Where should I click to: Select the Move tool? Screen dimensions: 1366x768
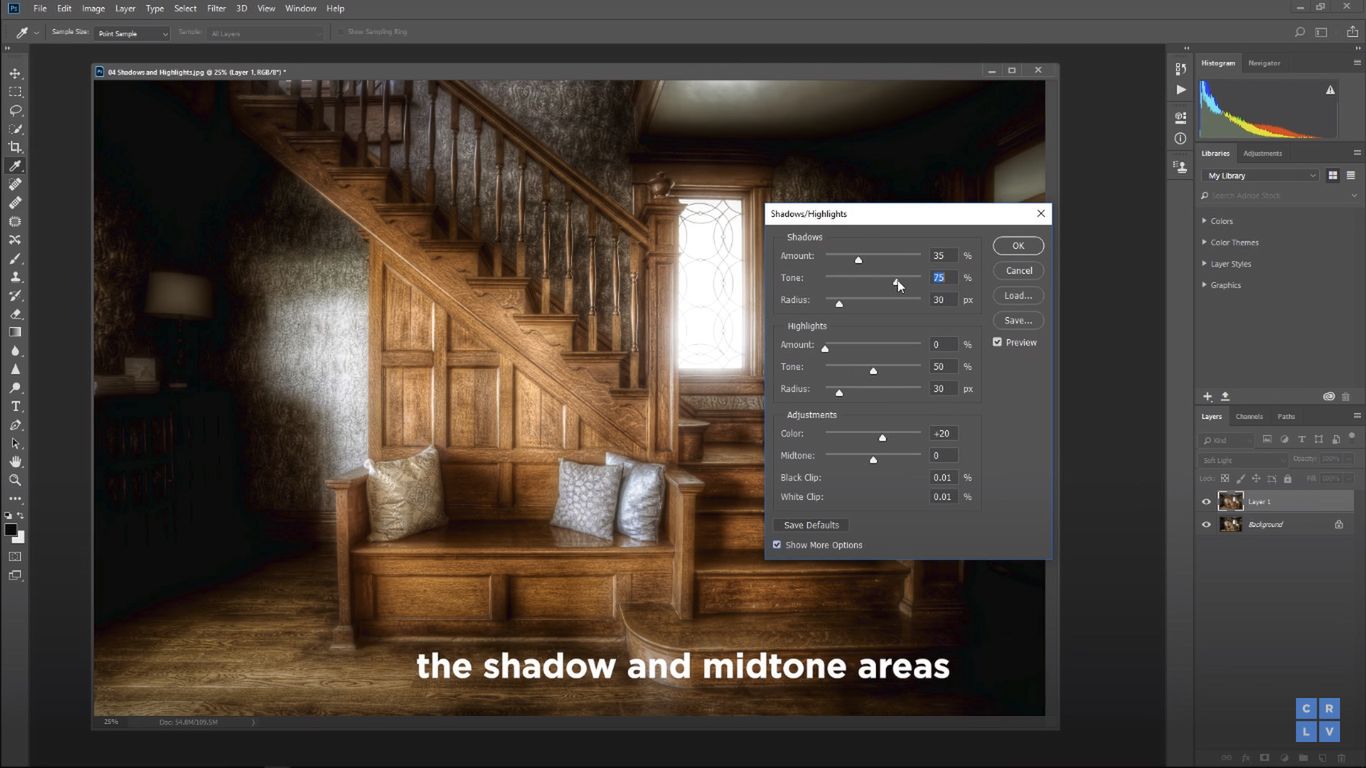[15, 74]
